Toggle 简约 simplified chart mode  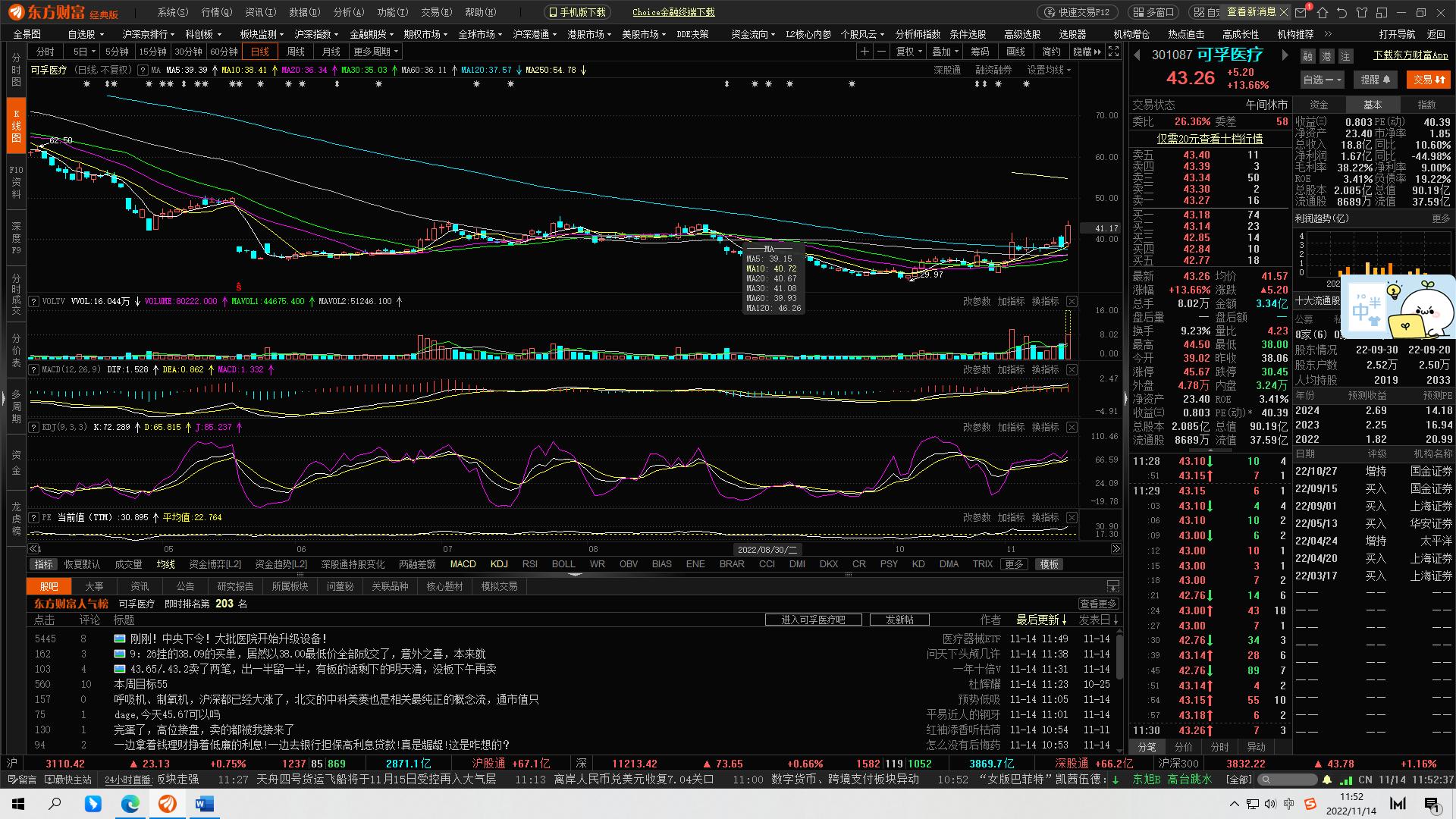(x=1052, y=52)
